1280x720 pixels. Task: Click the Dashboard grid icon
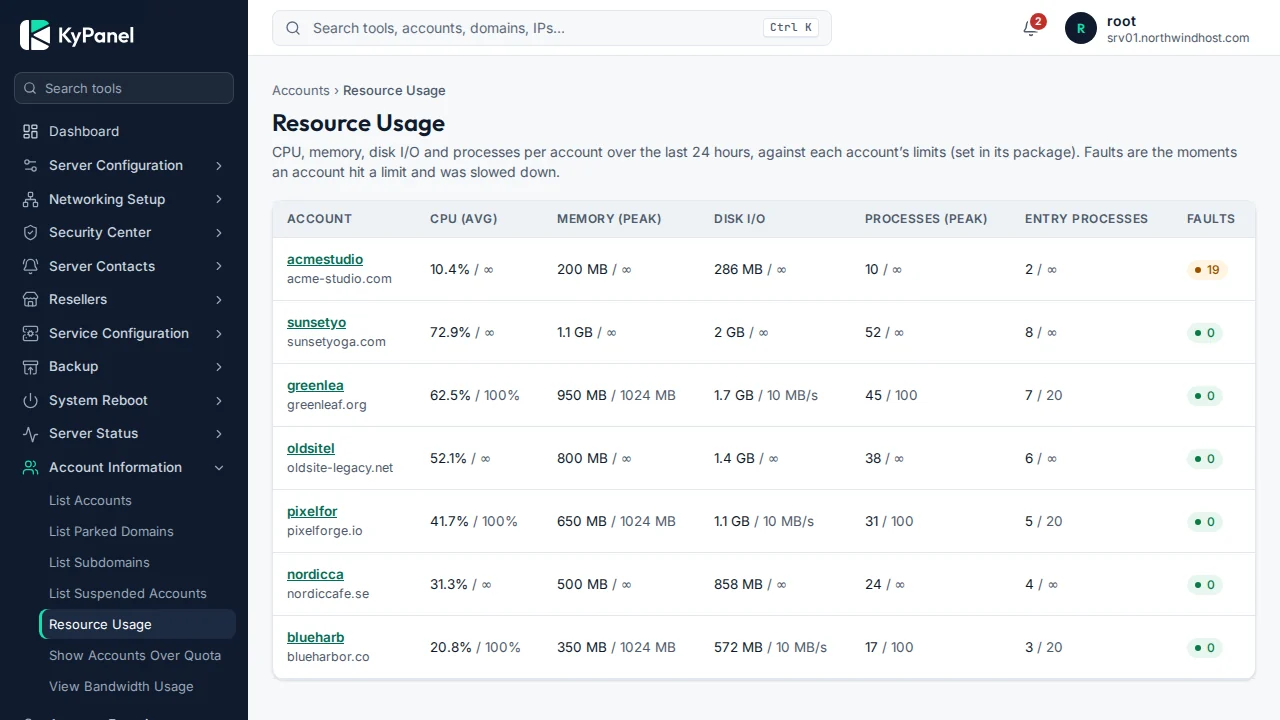pyautogui.click(x=30, y=131)
